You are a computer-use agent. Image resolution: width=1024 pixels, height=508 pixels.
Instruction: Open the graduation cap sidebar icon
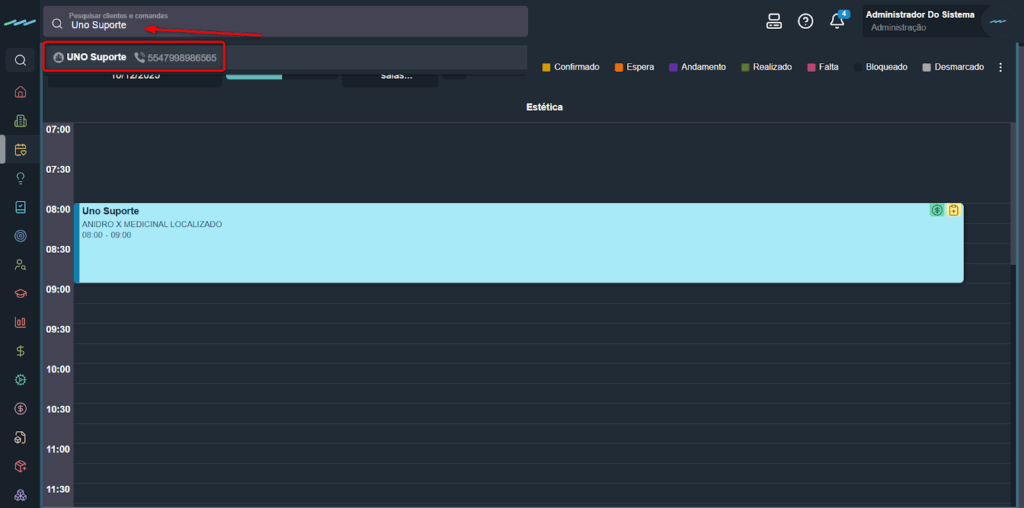coord(20,294)
